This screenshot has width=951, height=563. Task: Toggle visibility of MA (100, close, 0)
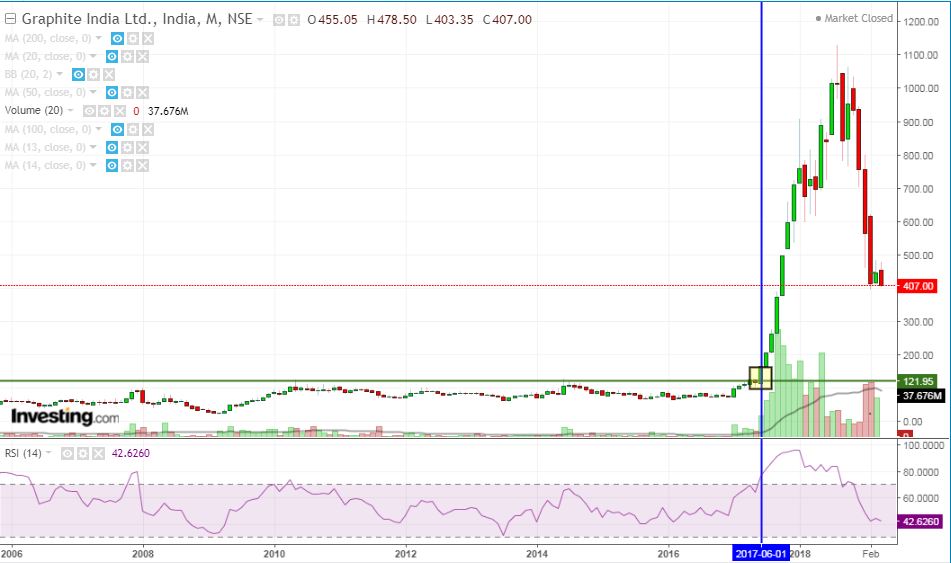point(117,129)
